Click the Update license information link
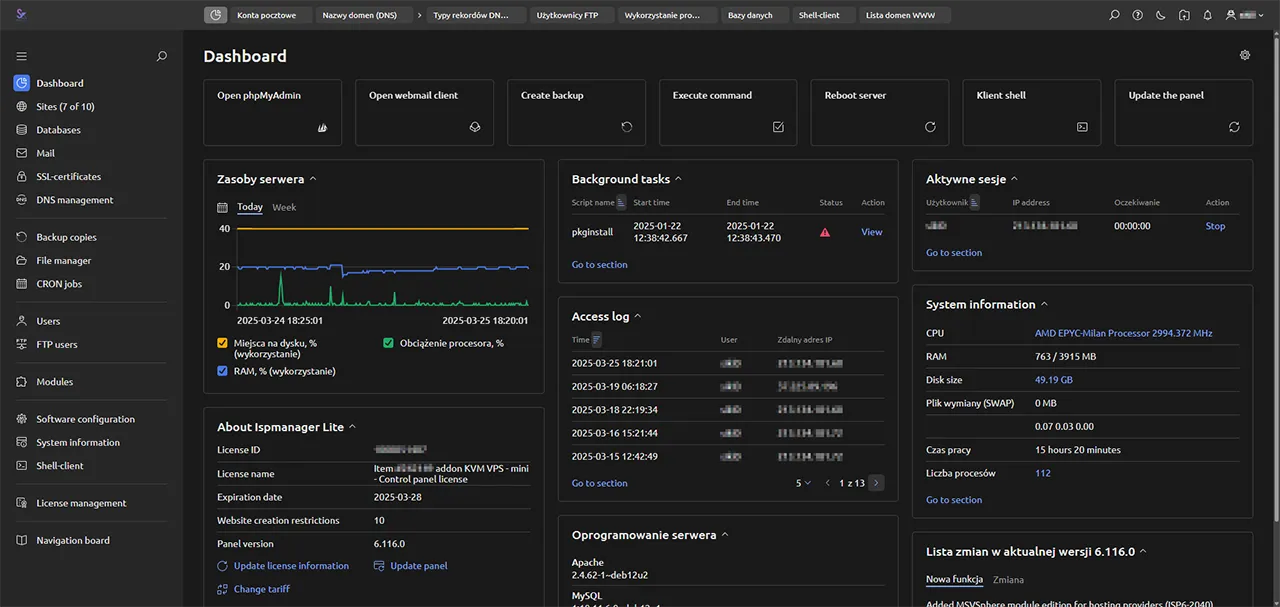1280x607 pixels. point(290,566)
